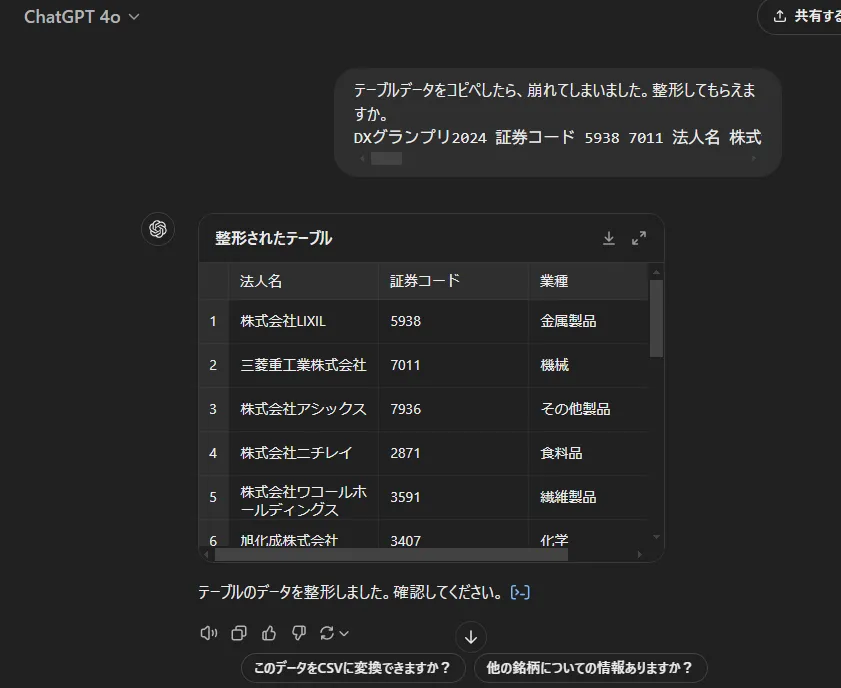Screen dimensions: 841x688
Task: Play the response aloud with speaker icon
Action: click(x=209, y=633)
